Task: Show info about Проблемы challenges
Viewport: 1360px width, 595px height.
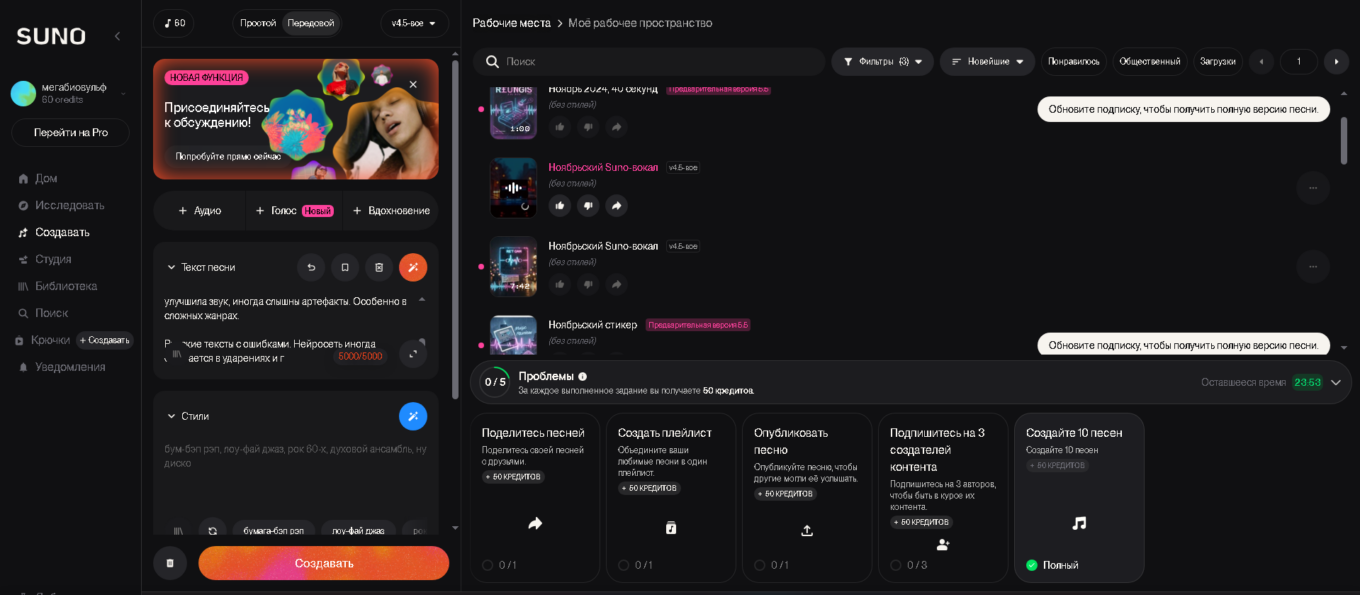Action: 583,377
